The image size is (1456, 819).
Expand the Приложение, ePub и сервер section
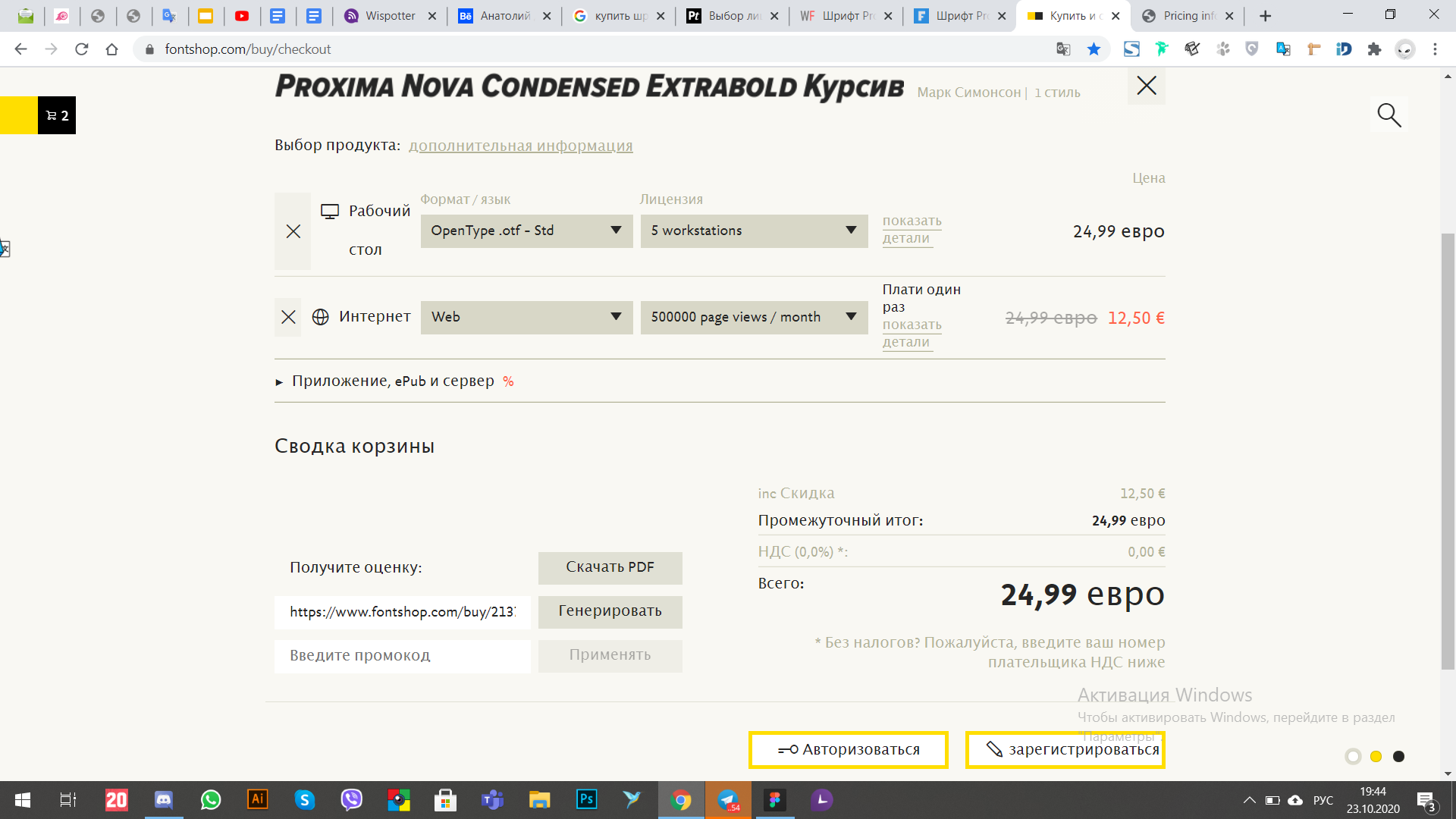point(394,381)
